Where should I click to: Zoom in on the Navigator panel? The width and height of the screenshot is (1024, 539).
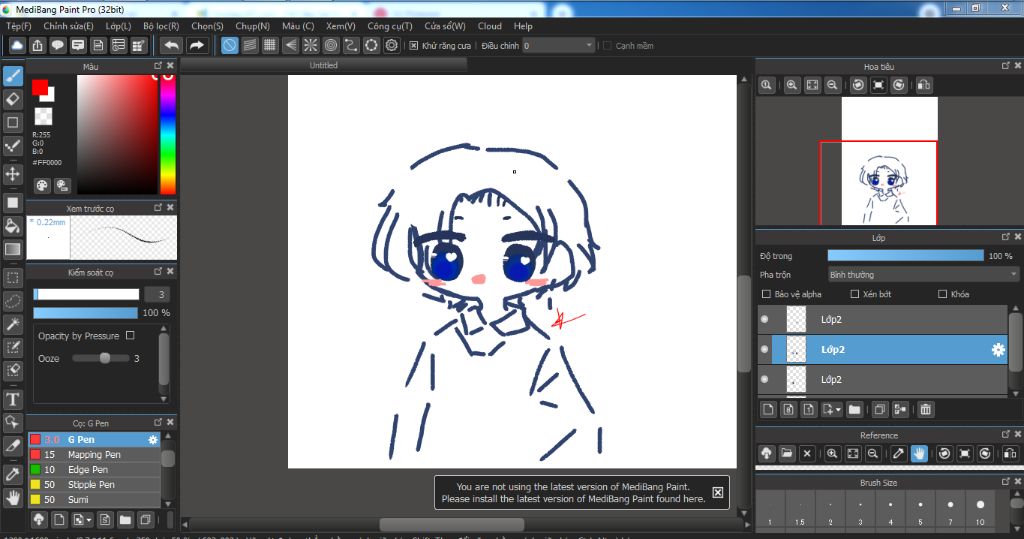[792, 85]
